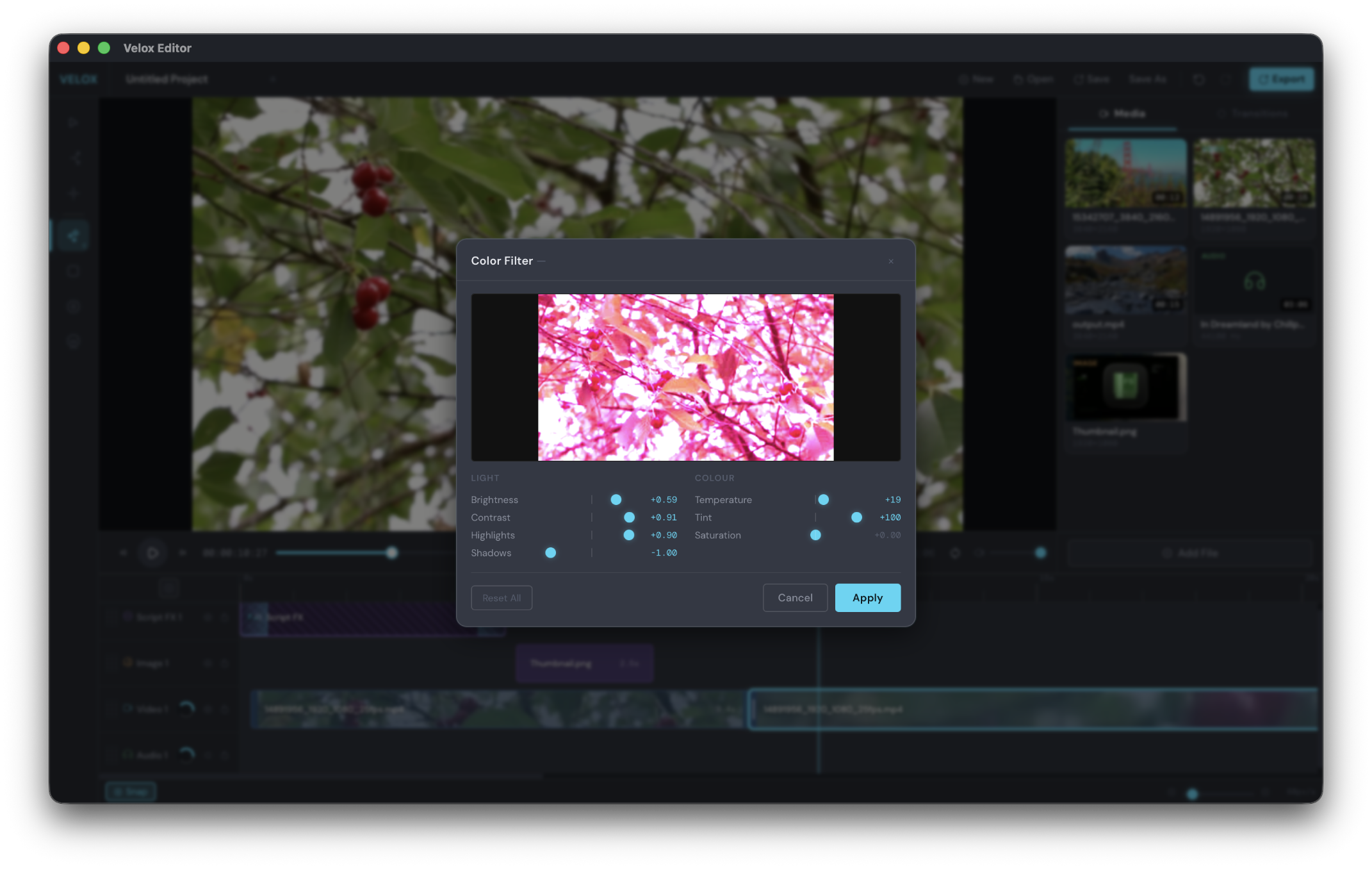Click the undo icon beside Save As
The height and width of the screenshot is (869, 1372).
(x=1199, y=79)
